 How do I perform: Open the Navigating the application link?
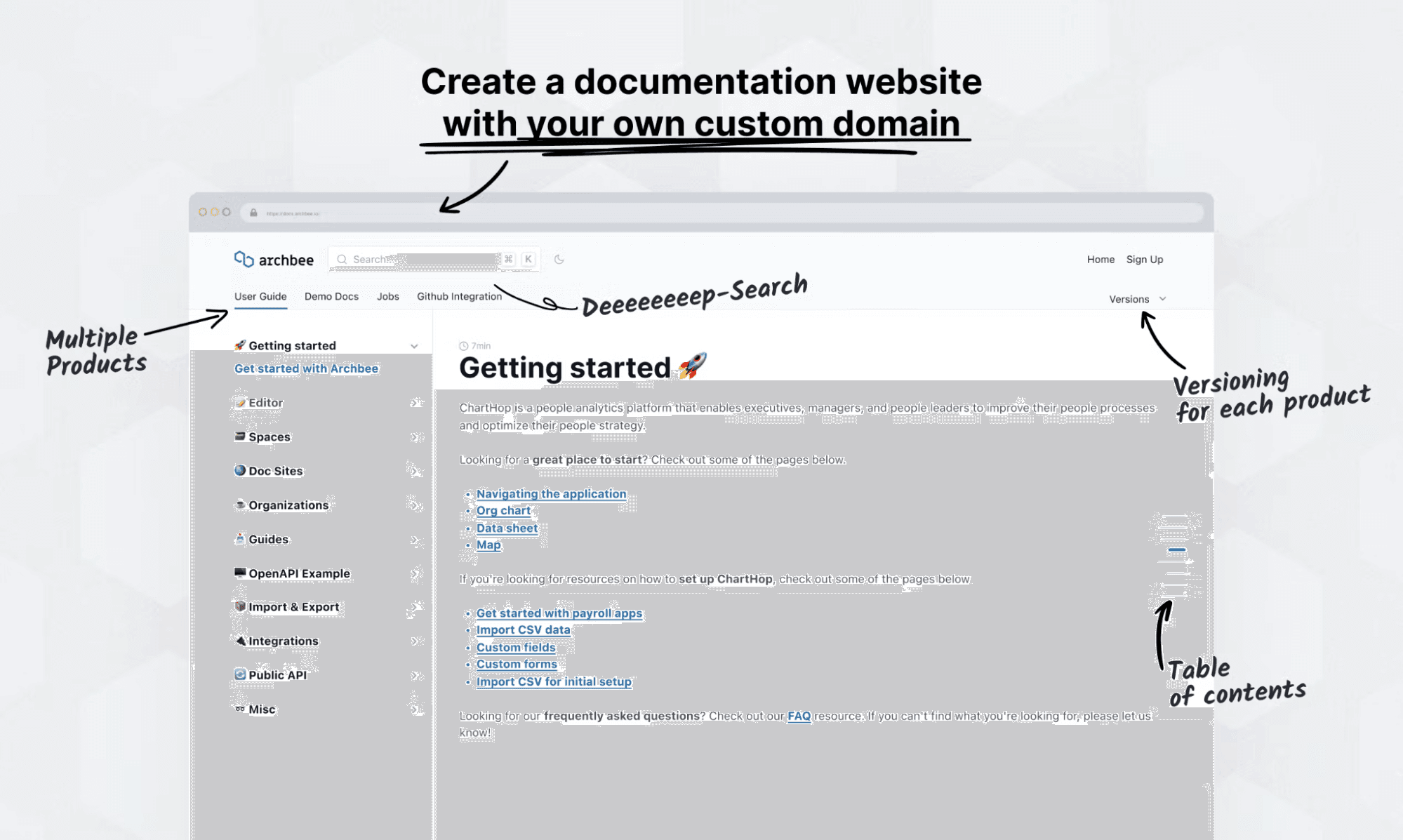[551, 493]
